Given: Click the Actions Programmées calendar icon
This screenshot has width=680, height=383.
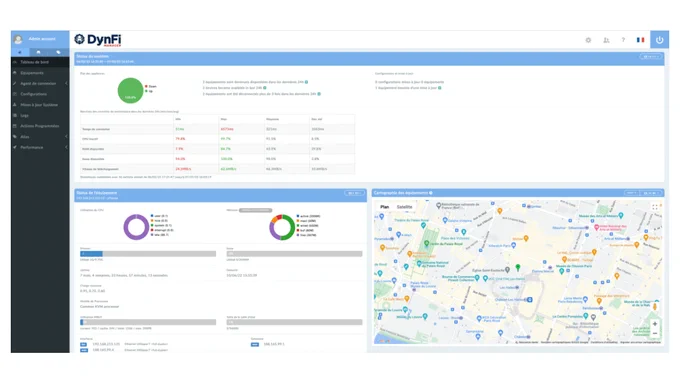Looking at the screenshot, I should click(x=15, y=126).
